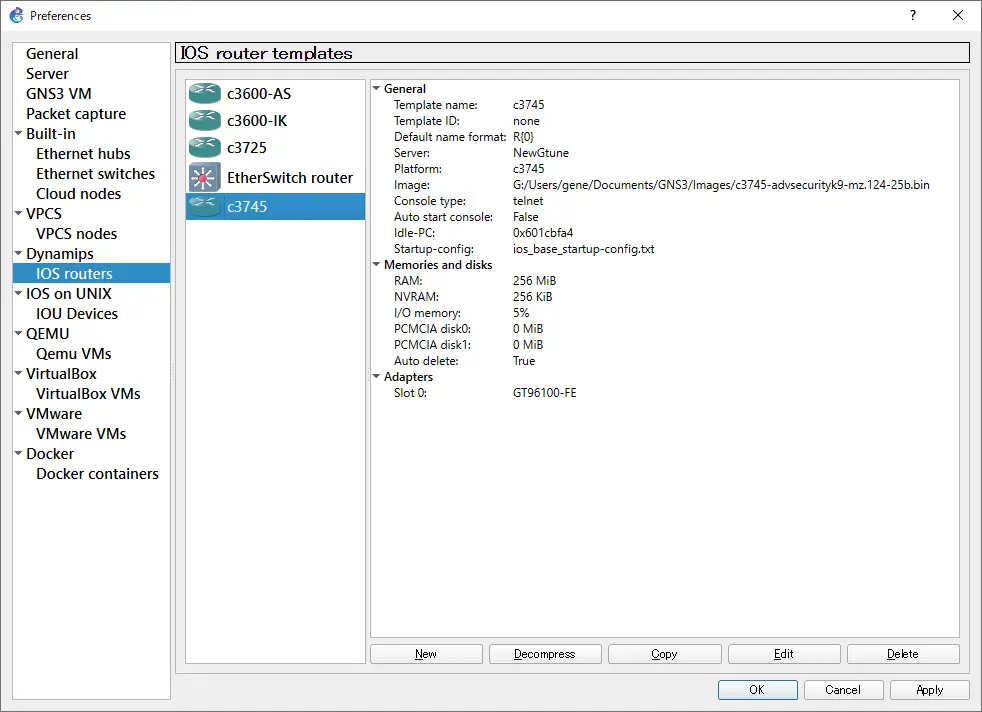Cancel the Preferences dialog
This screenshot has width=982, height=712.
click(x=843, y=689)
